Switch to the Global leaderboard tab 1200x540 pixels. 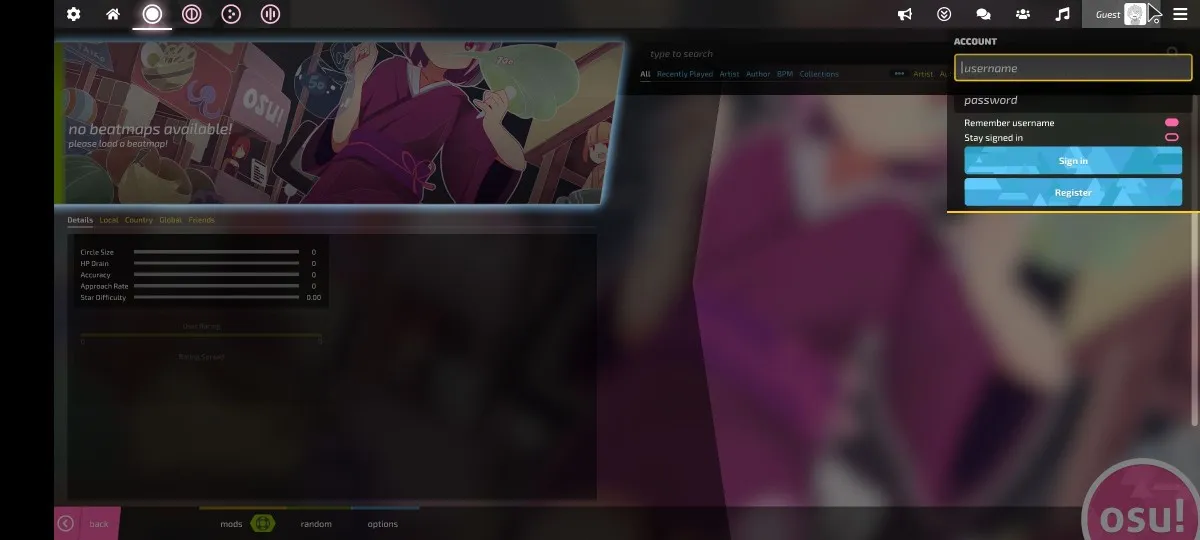pyautogui.click(x=171, y=220)
